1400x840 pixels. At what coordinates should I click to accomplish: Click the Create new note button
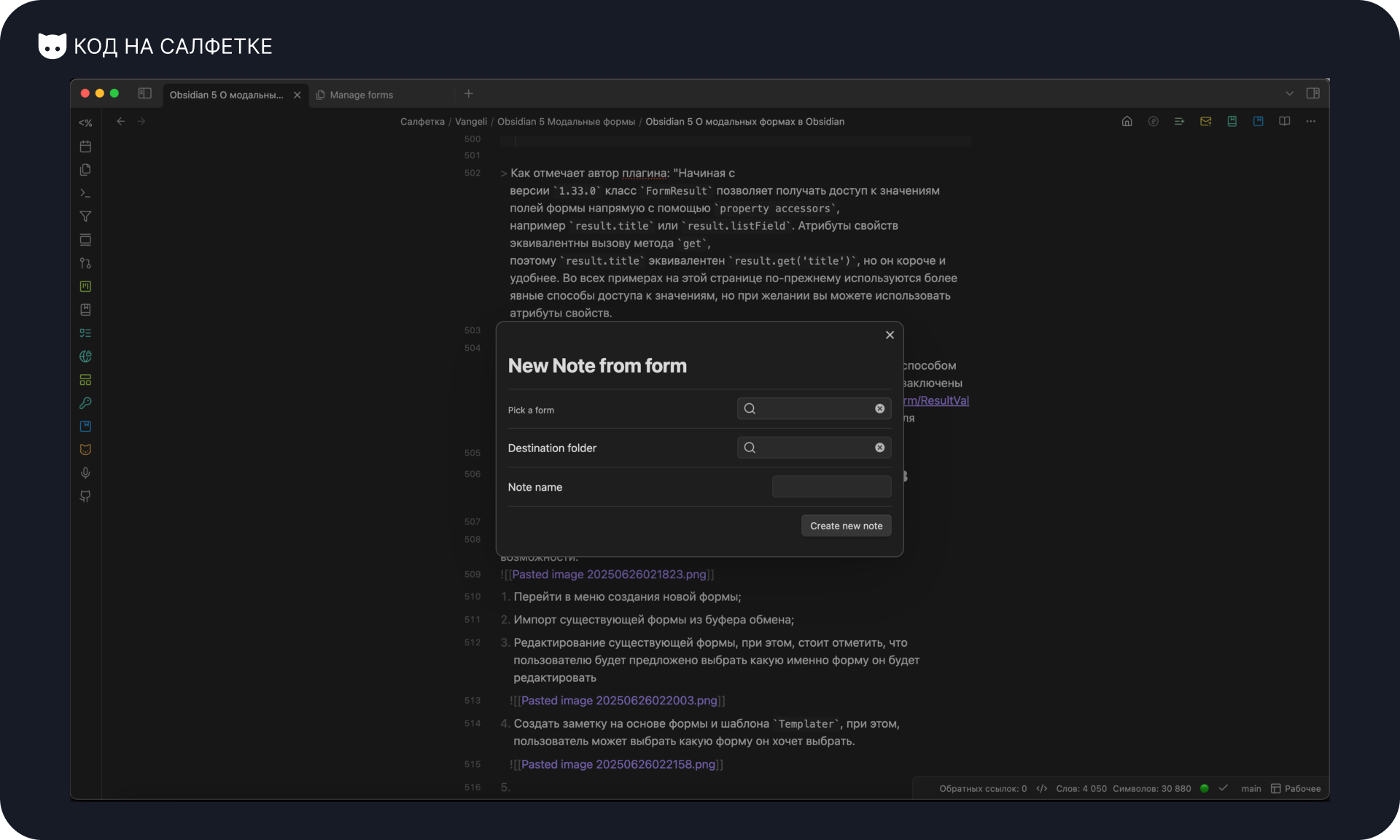(x=846, y=526)
